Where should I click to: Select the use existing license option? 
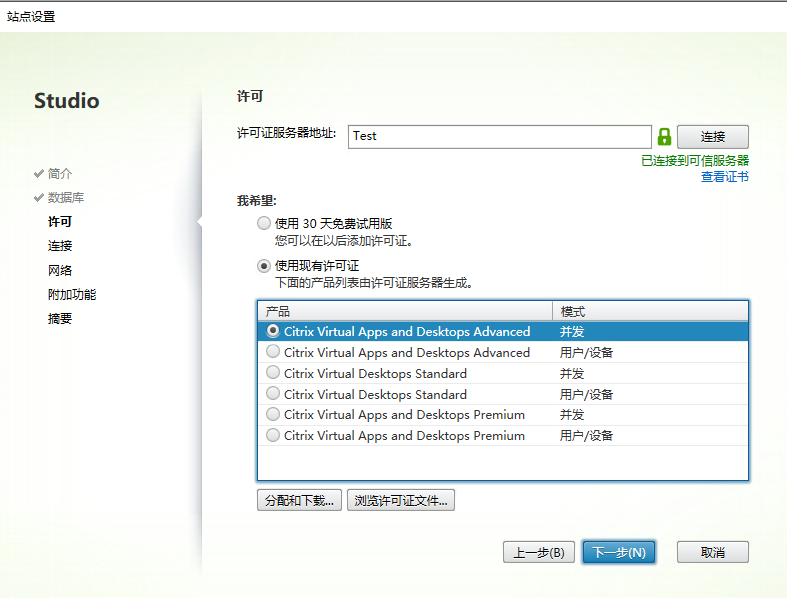(264, 266)
